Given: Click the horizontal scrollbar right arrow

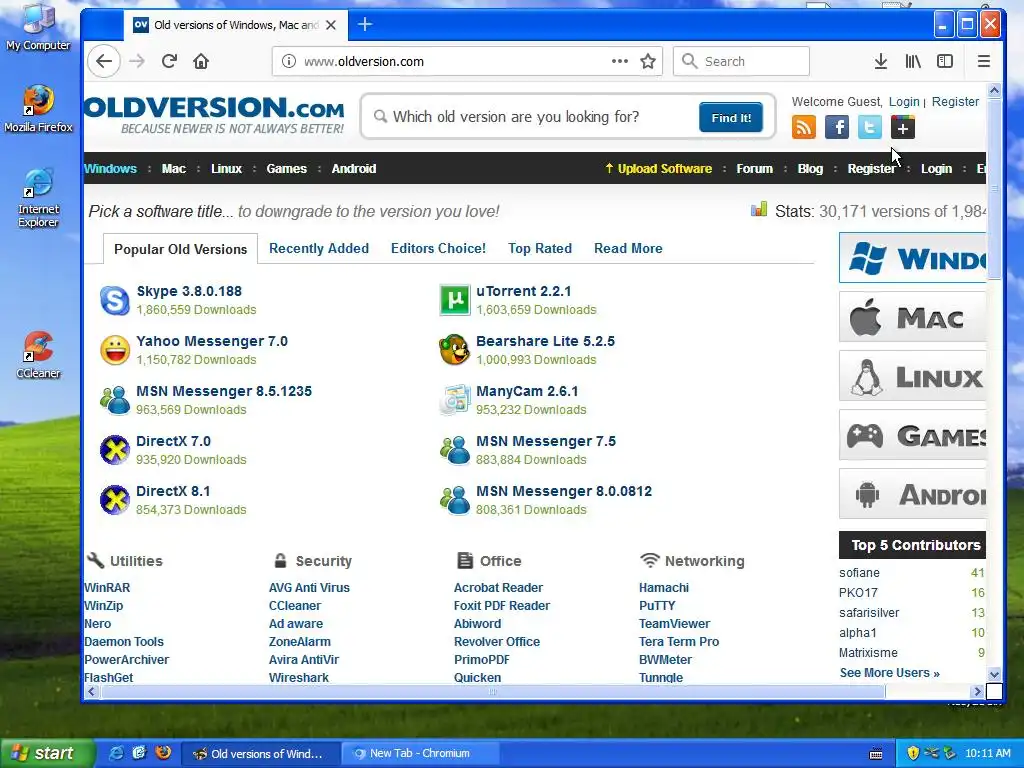Looking at the screenshot, I should (x=977, y=691).
